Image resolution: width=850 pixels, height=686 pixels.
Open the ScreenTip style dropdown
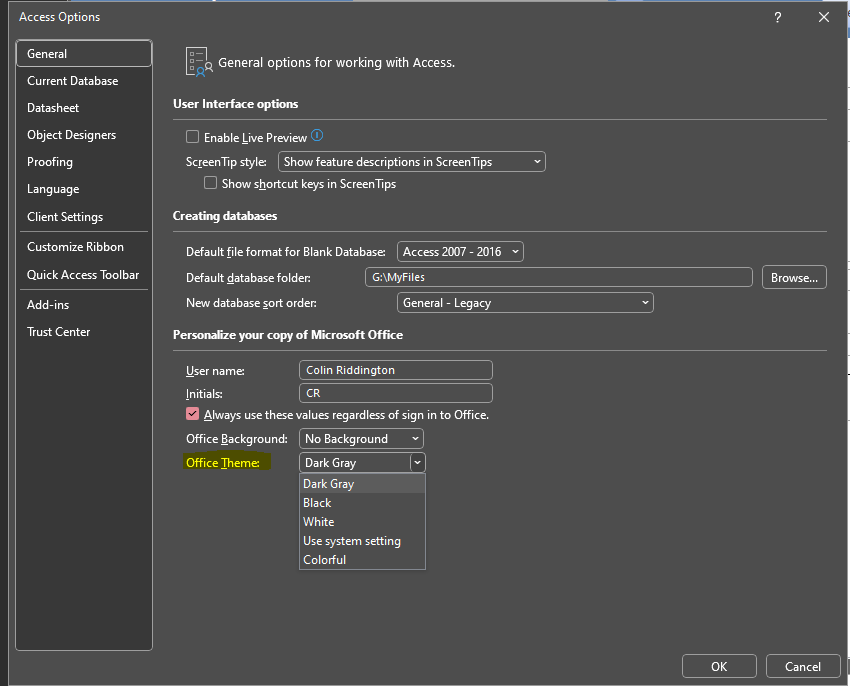[411, 162]
